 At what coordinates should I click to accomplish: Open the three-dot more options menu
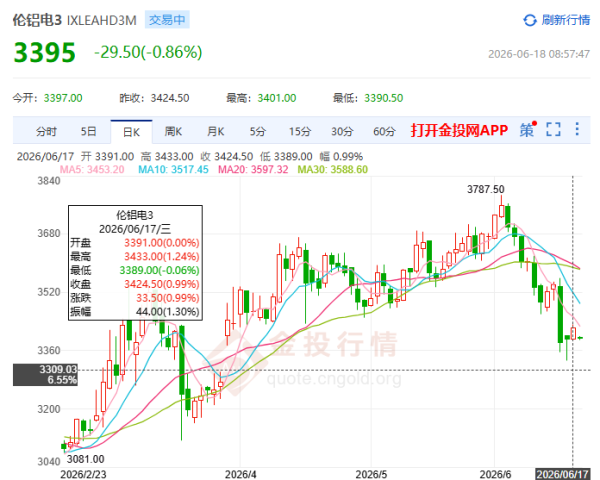(x=577, y=129)
